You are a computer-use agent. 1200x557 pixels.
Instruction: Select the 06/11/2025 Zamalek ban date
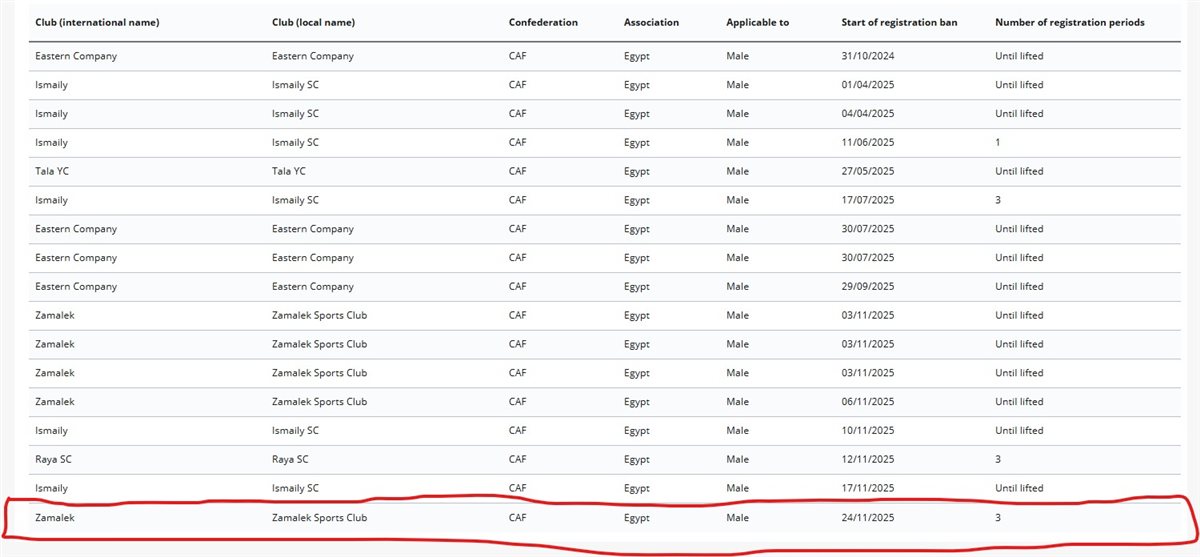click(868, 402)
